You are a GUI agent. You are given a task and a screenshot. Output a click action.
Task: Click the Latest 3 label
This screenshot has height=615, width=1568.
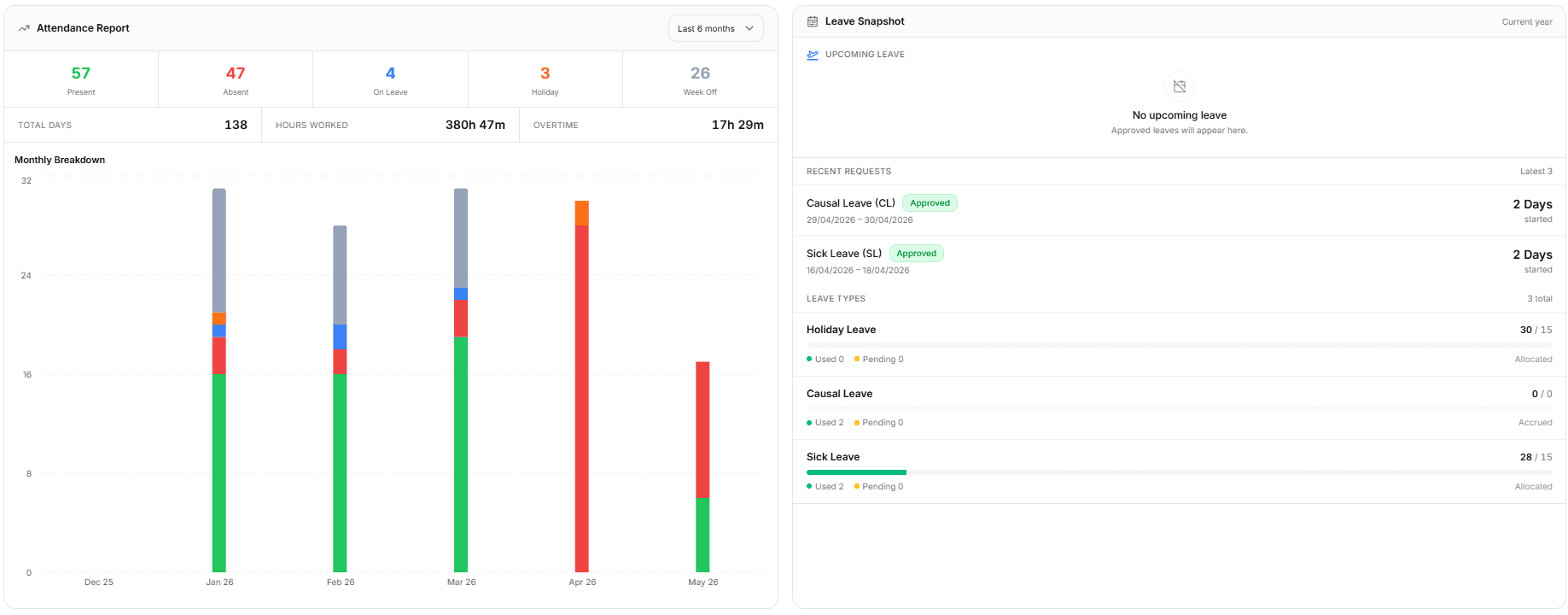pyautogui.click(x=1536, y=172)
